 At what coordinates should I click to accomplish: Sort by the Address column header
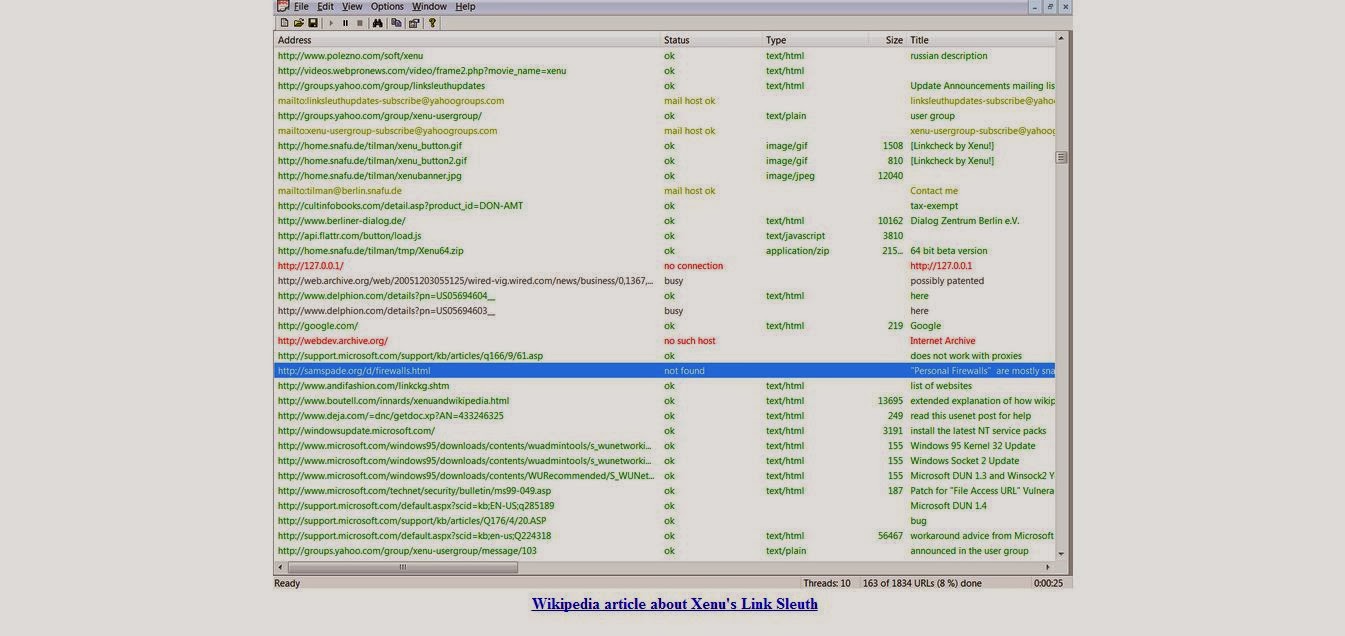(x=467, y=40)
